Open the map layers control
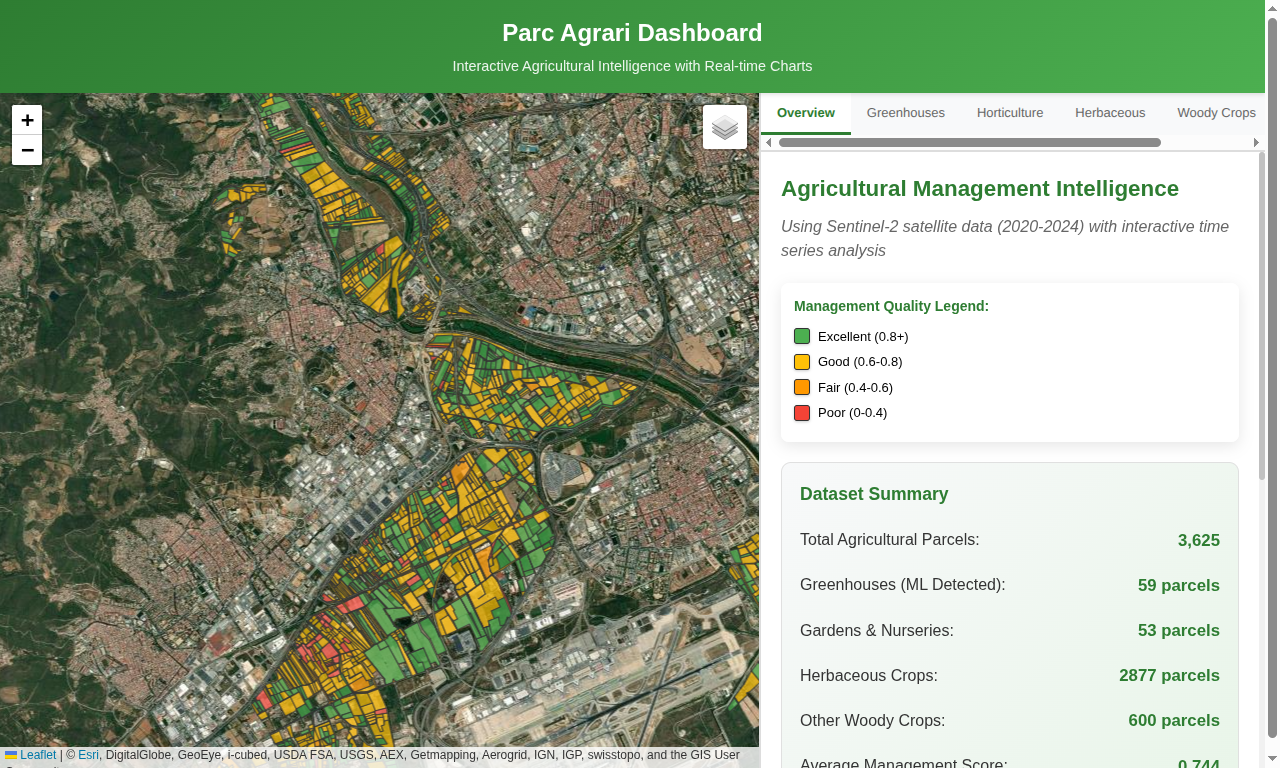 coord(724,127)
